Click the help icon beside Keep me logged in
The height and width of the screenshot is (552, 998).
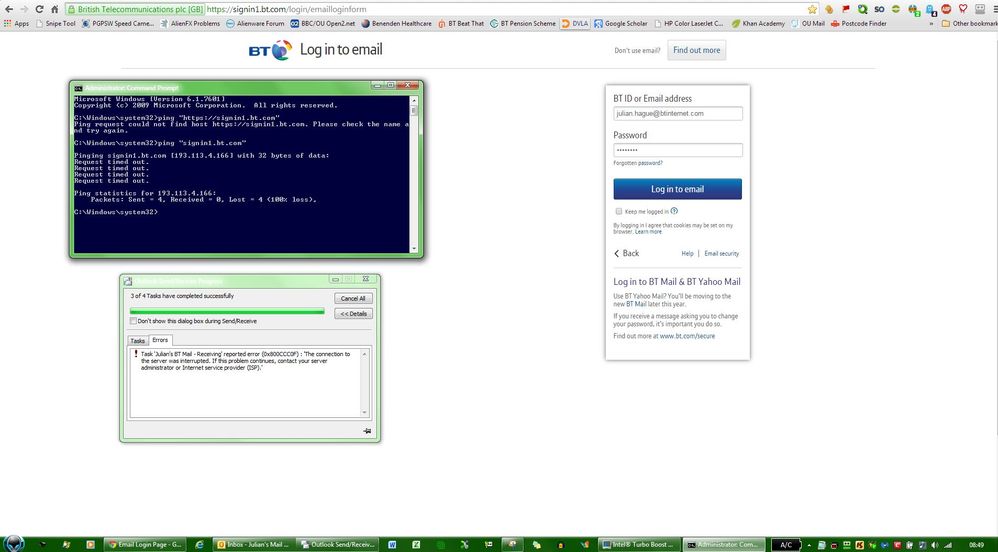(x=674, y=211)
